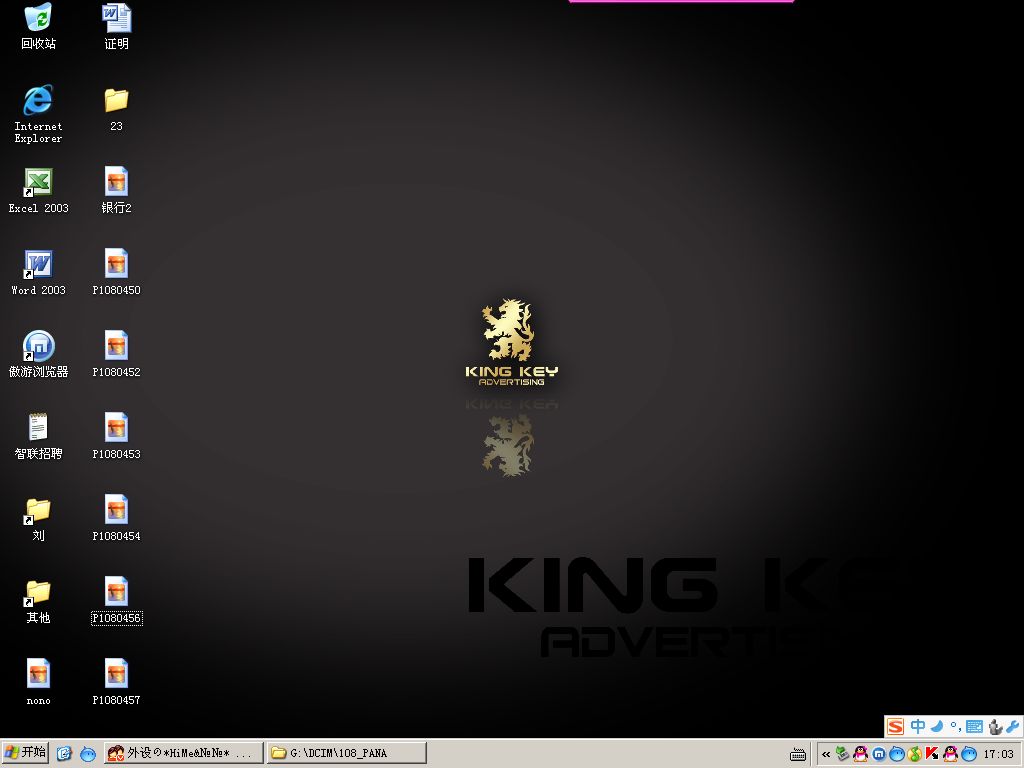Click the Start (开始) button
Screen dimensions: 1024x768
click(x=26, y=753)
